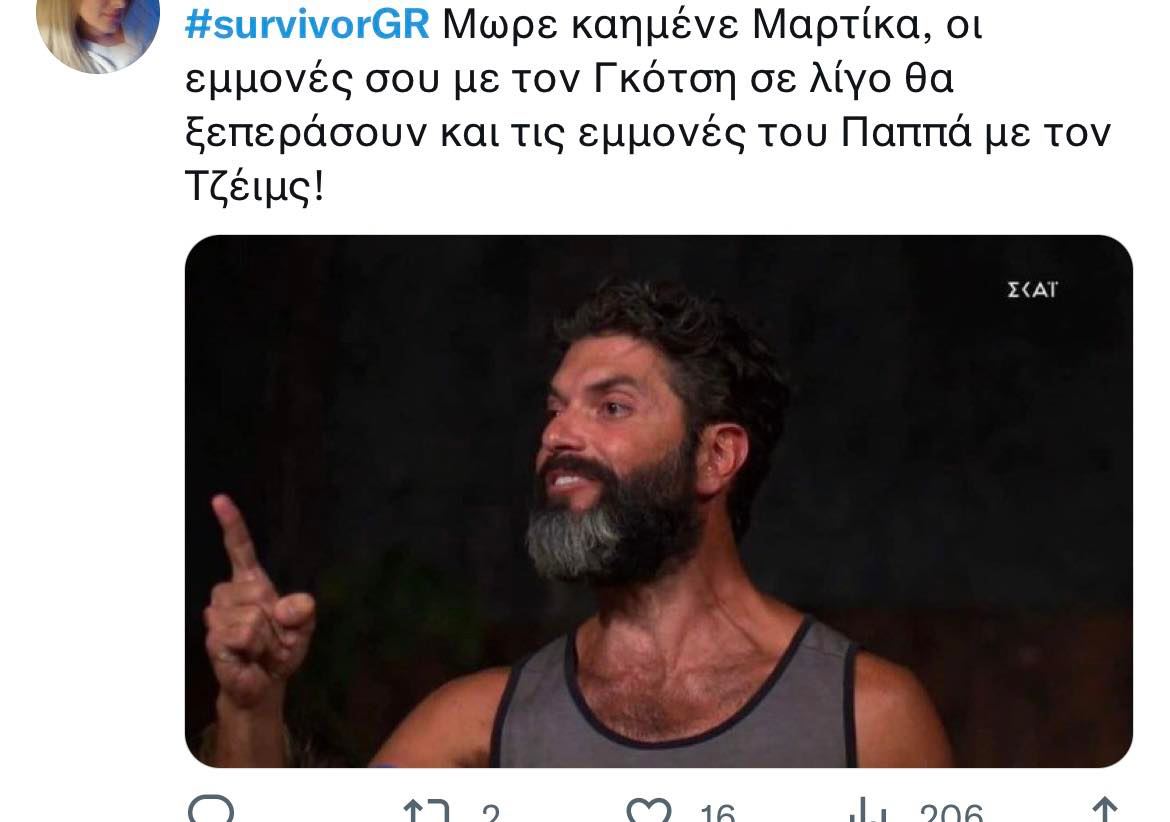1170x822 pixels.
Task: Click the name Παππά in the tweet text
Action: tap(906, 134)
